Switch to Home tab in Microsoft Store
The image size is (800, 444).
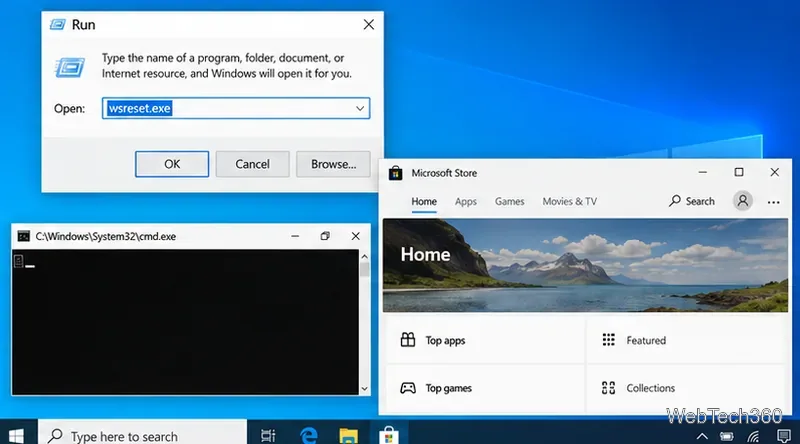(x=424, y=202)
